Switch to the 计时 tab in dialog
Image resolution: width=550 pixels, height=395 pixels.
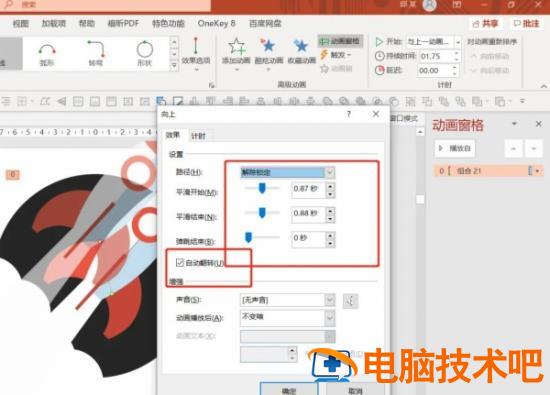[198, 136]
